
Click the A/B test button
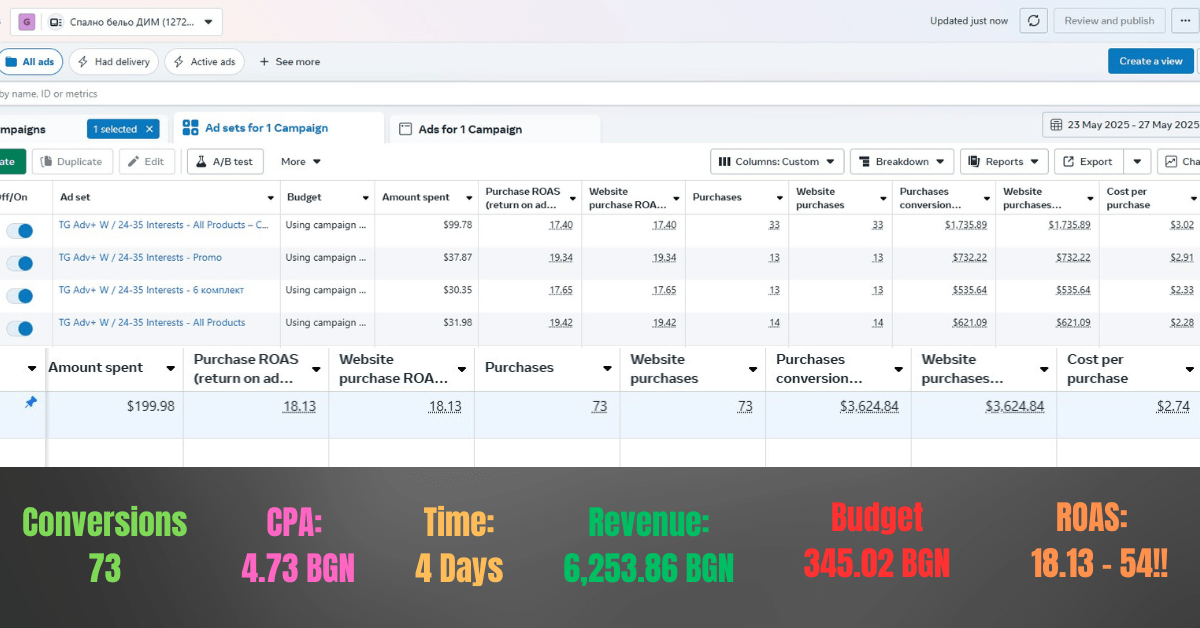(x=225, y=161)
